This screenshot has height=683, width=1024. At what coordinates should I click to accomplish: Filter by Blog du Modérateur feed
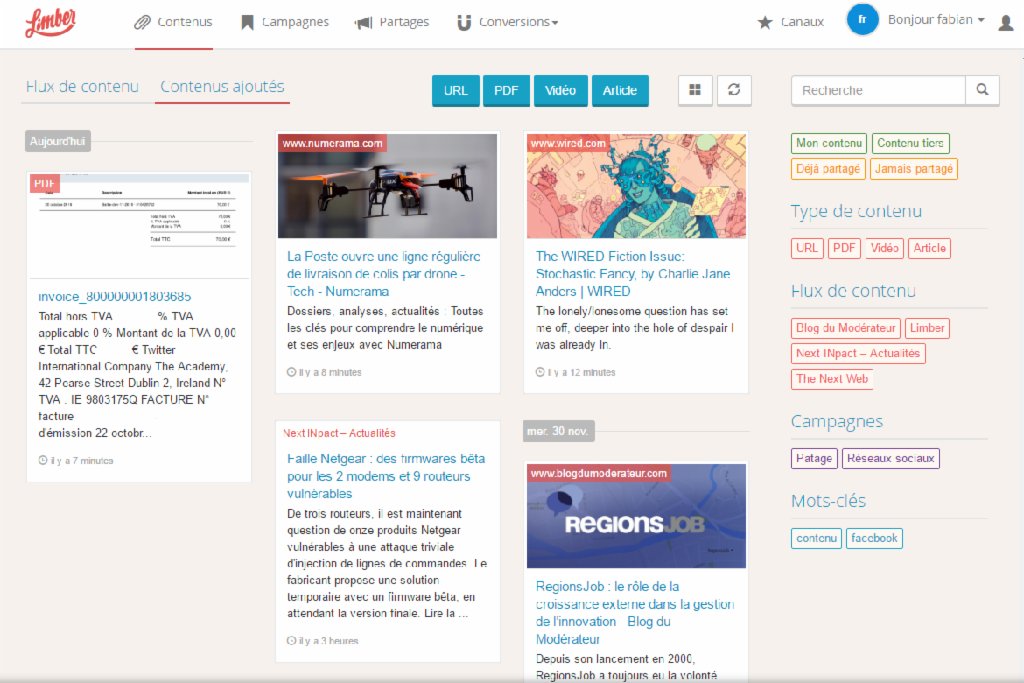point(846,328)
